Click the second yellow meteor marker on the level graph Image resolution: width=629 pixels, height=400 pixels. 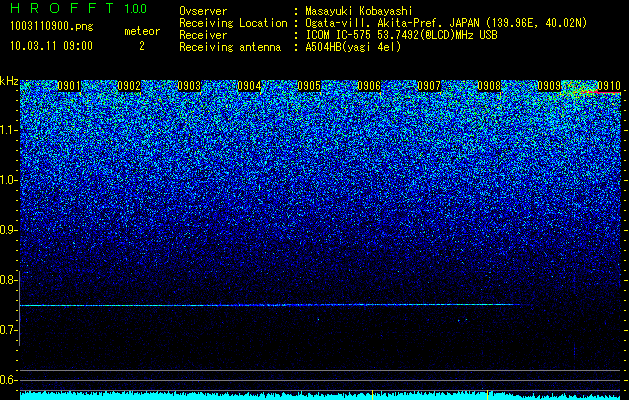[487, 395]
